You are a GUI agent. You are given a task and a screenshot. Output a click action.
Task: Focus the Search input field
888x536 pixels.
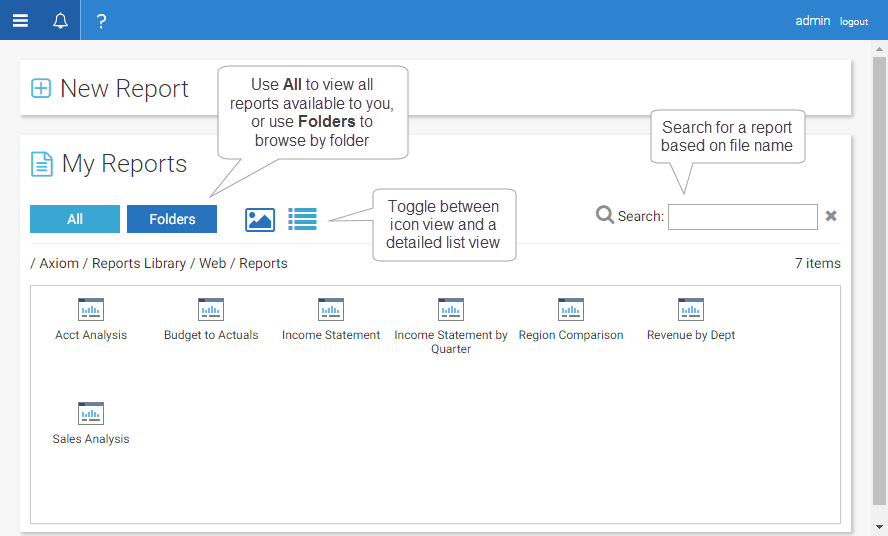(742, 217)
